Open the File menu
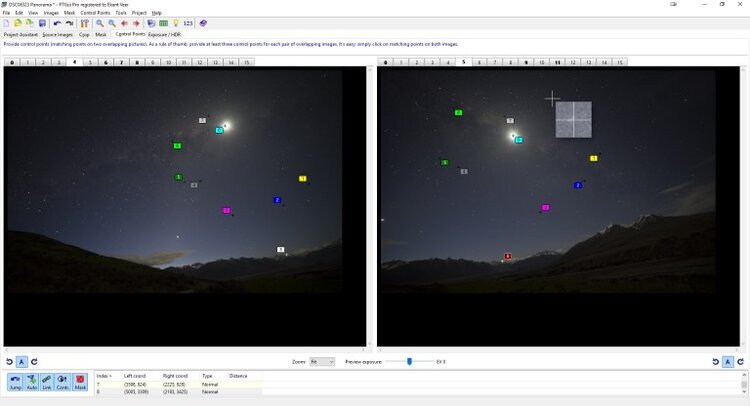 tap(6, 13)
